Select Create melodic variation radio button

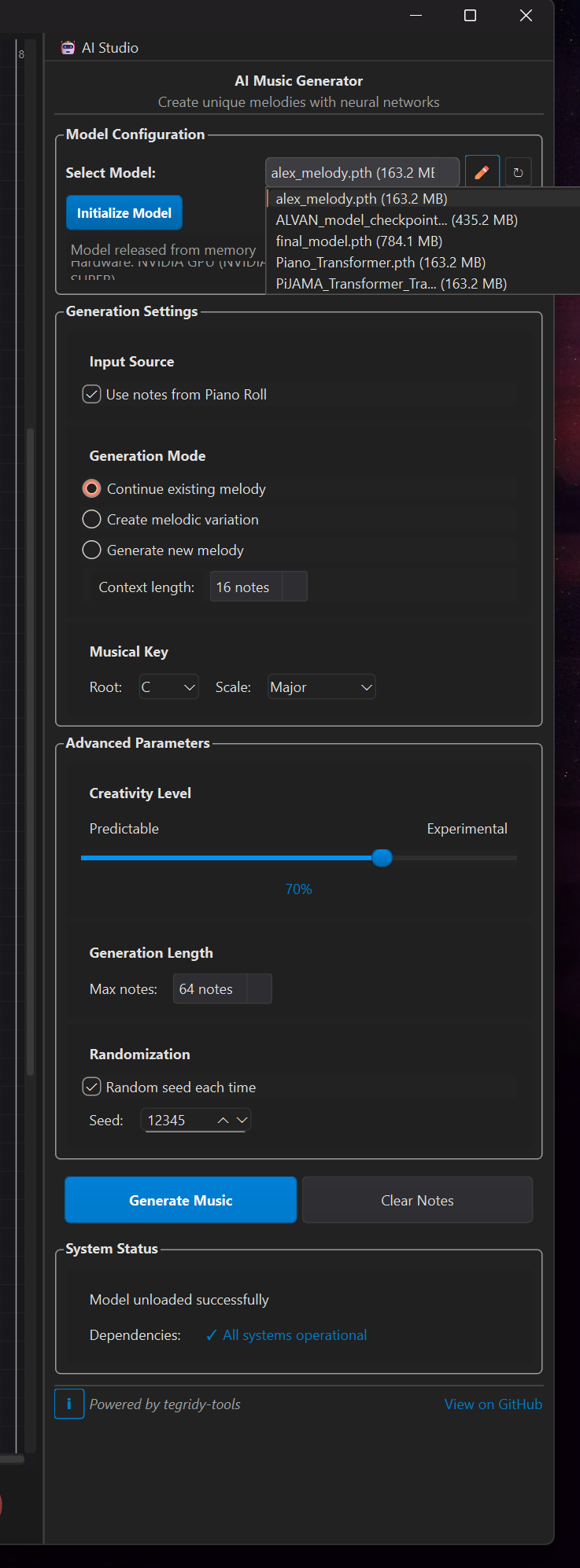(x=92, y=520)
